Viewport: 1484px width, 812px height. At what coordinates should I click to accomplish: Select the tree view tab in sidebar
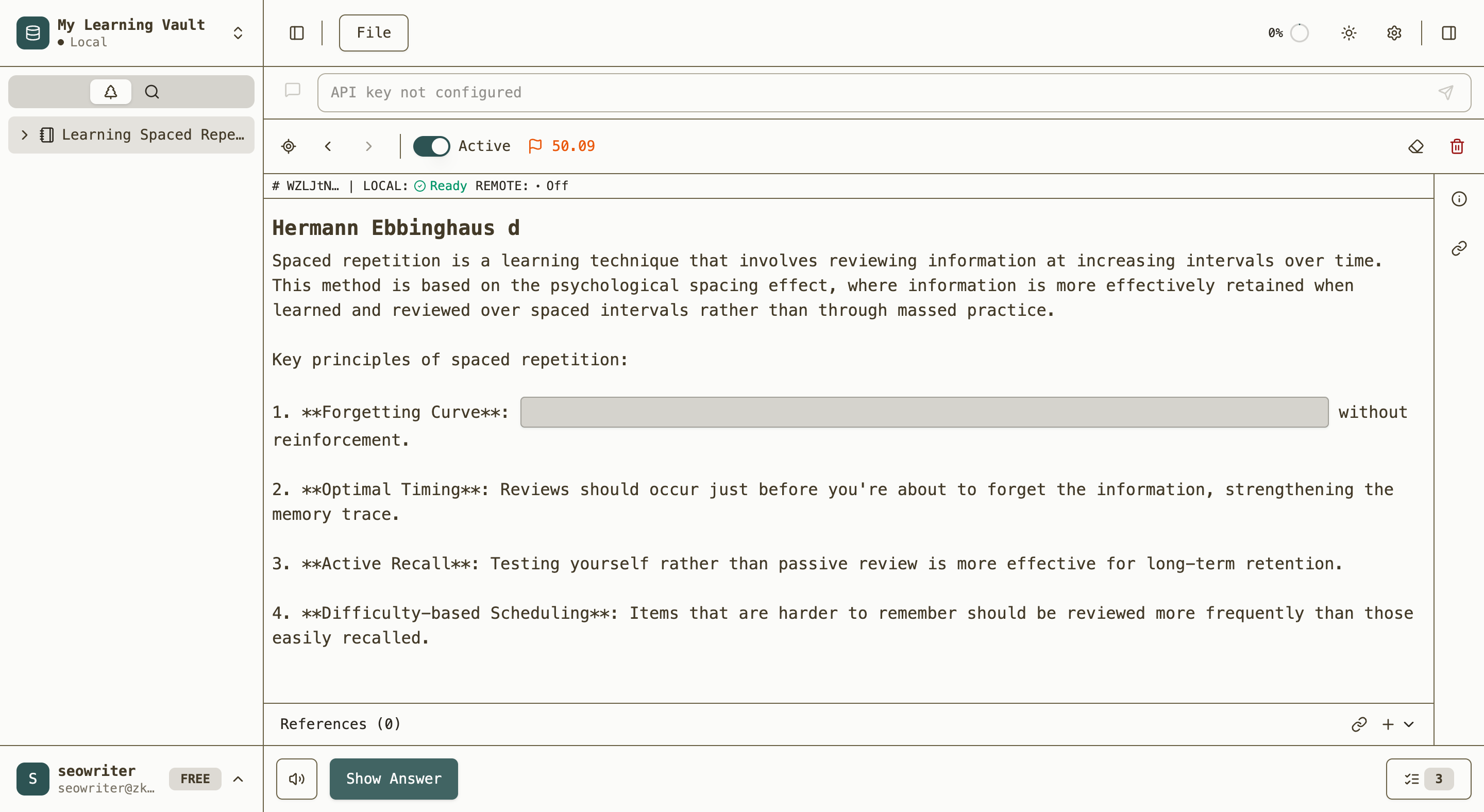(x=111, y=92)
